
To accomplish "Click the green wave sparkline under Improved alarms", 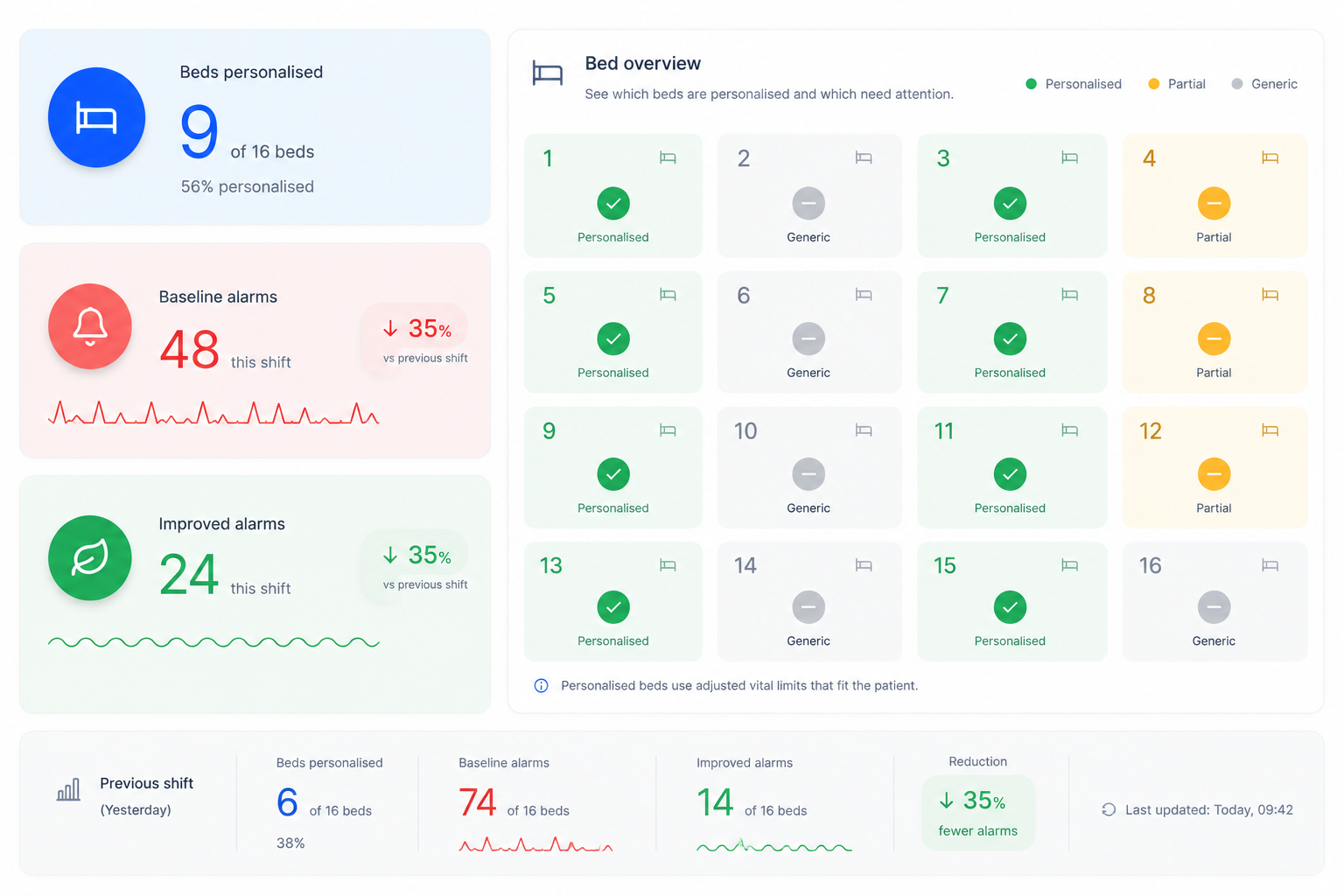I will (213, 642).
